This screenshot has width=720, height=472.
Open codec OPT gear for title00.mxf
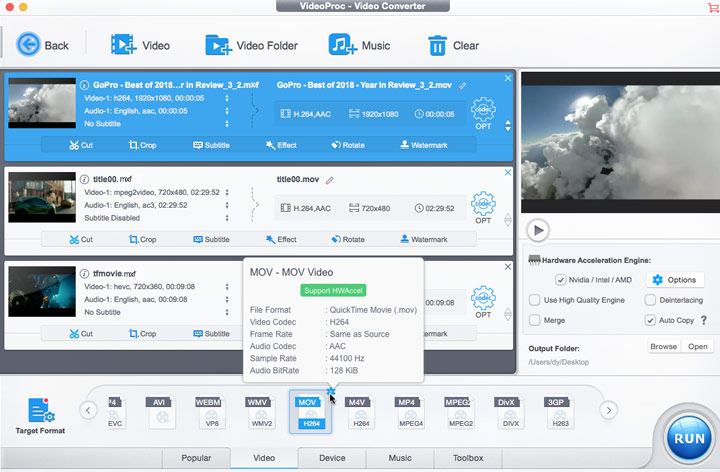[483, 205]
